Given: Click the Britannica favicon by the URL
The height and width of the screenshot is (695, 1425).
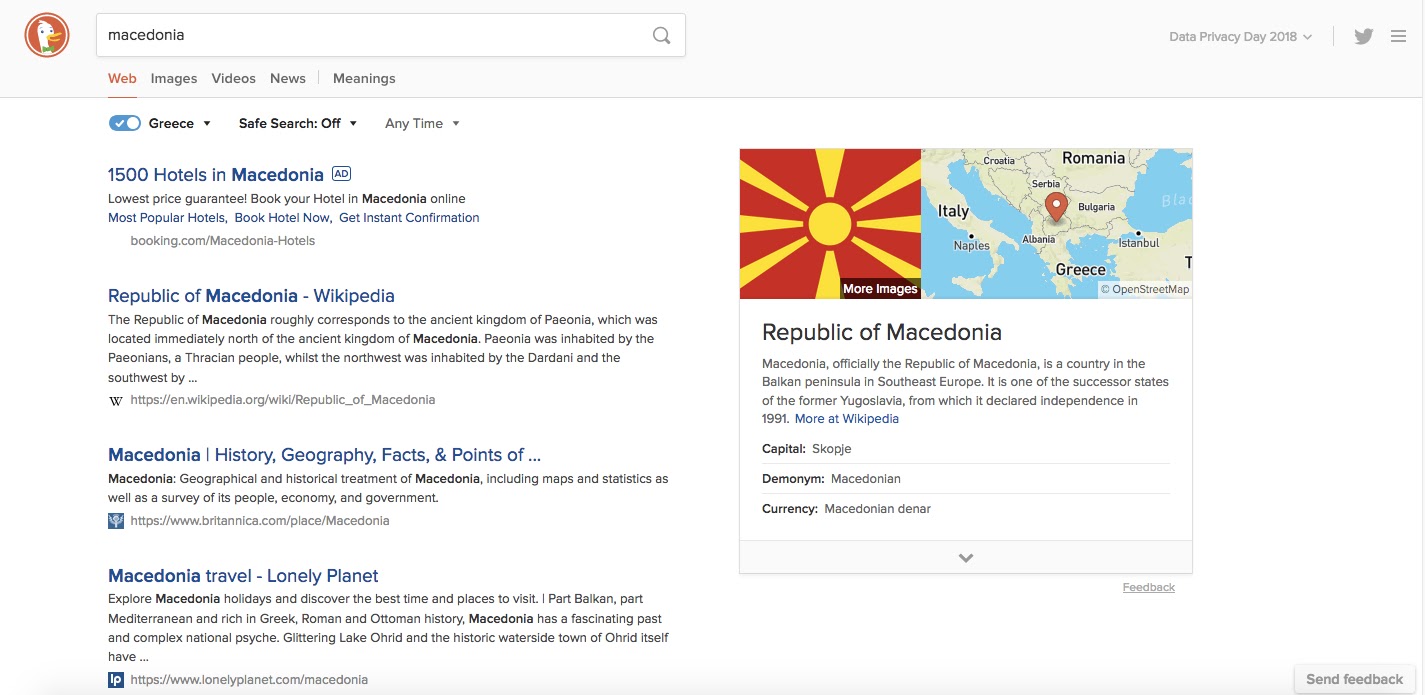Looking at the screenshot, I should tap(116, 521).
